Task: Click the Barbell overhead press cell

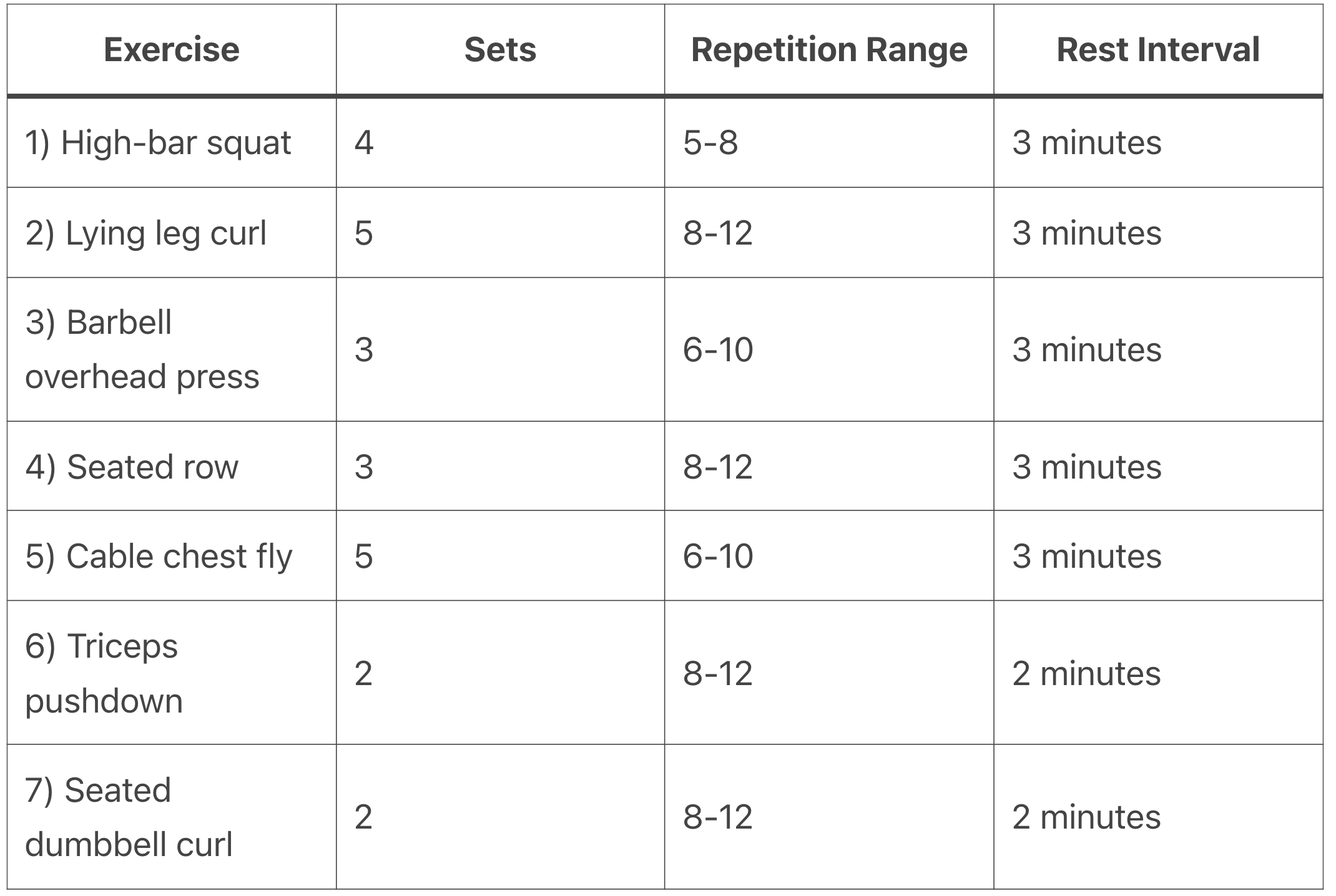Action: [172, 349]
